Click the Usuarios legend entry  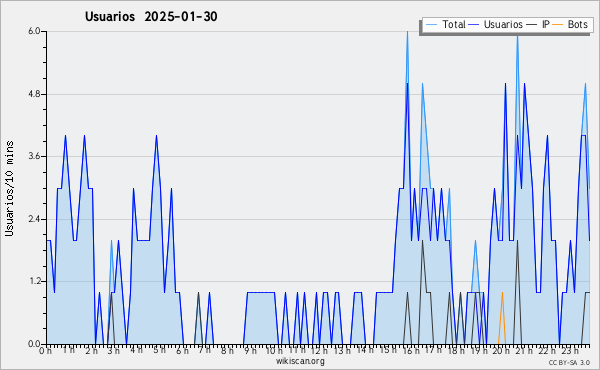click(x=496, y=25)
